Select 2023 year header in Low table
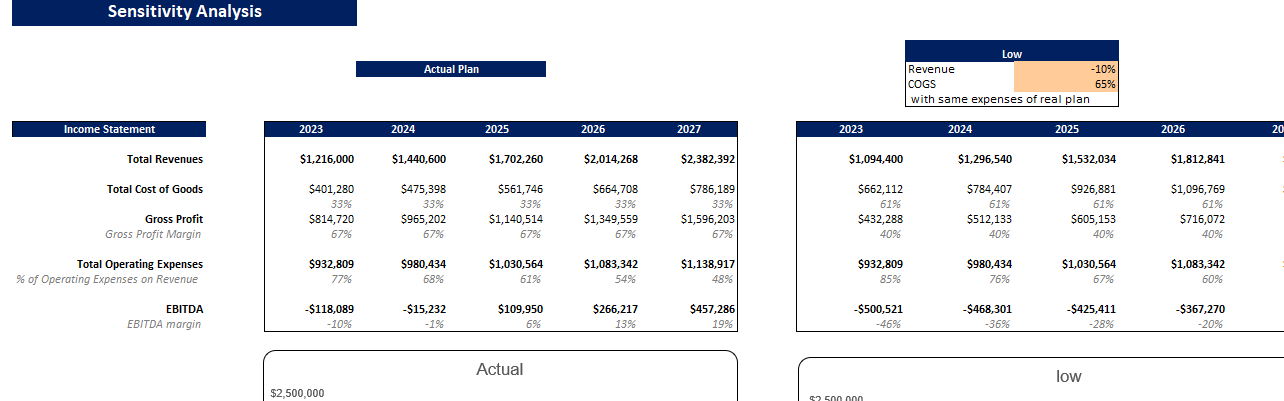 [851, 129]
